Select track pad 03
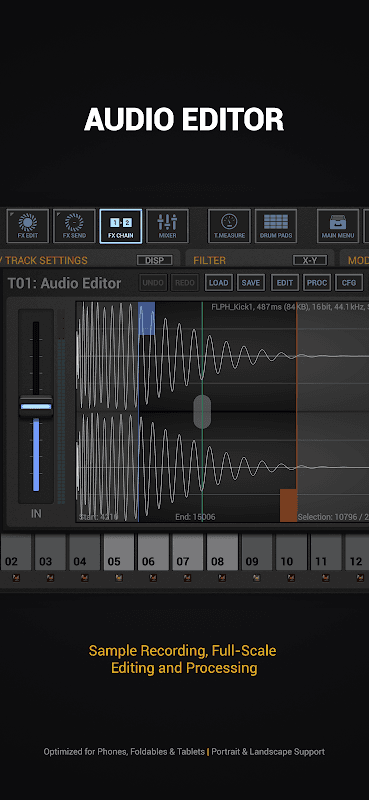369x800 pixels. click(x=50, y=553)
